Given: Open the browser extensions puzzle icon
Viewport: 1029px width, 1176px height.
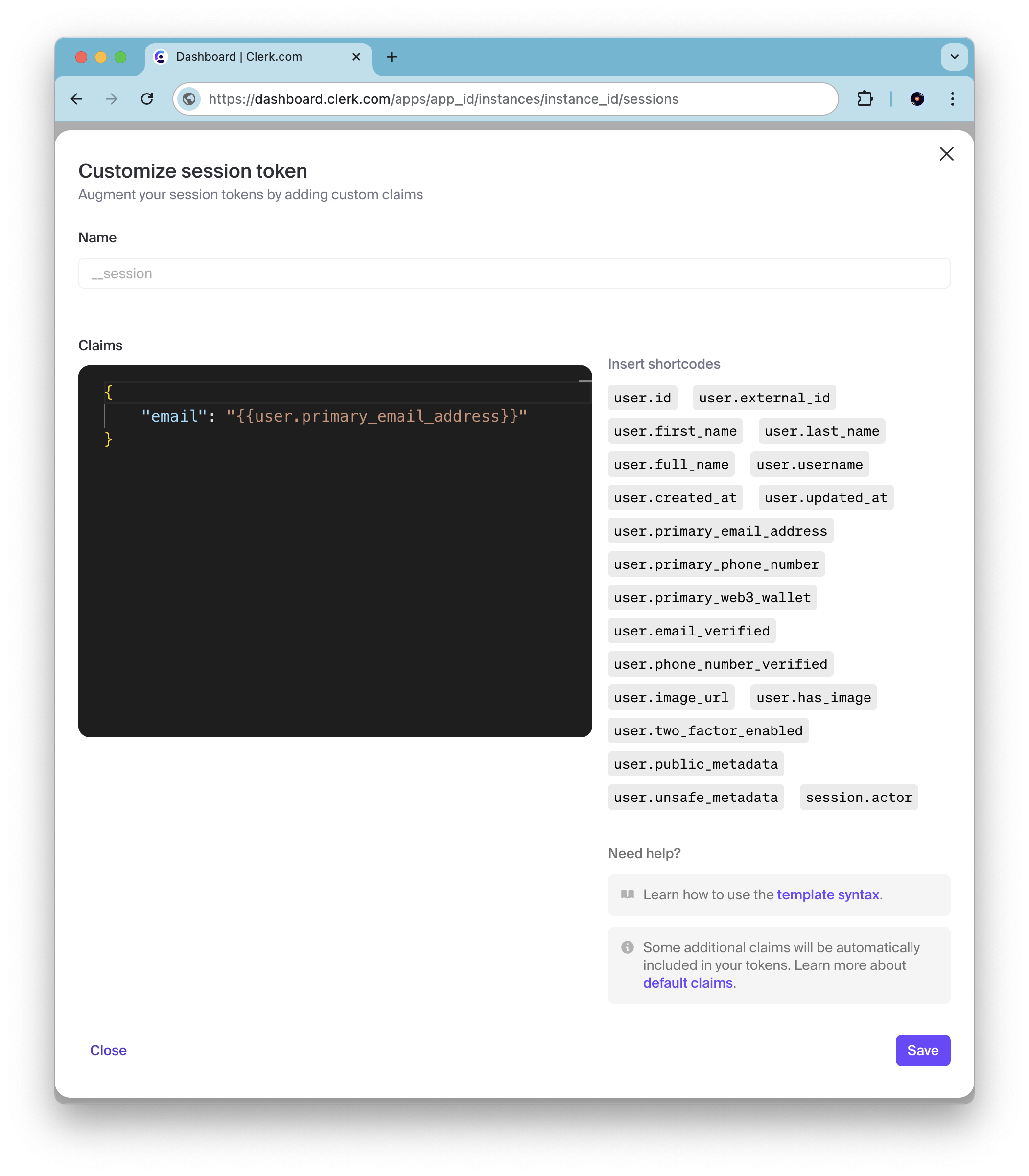Looking at the screenshot, I should pyautogui.click(x=865, y=99).
